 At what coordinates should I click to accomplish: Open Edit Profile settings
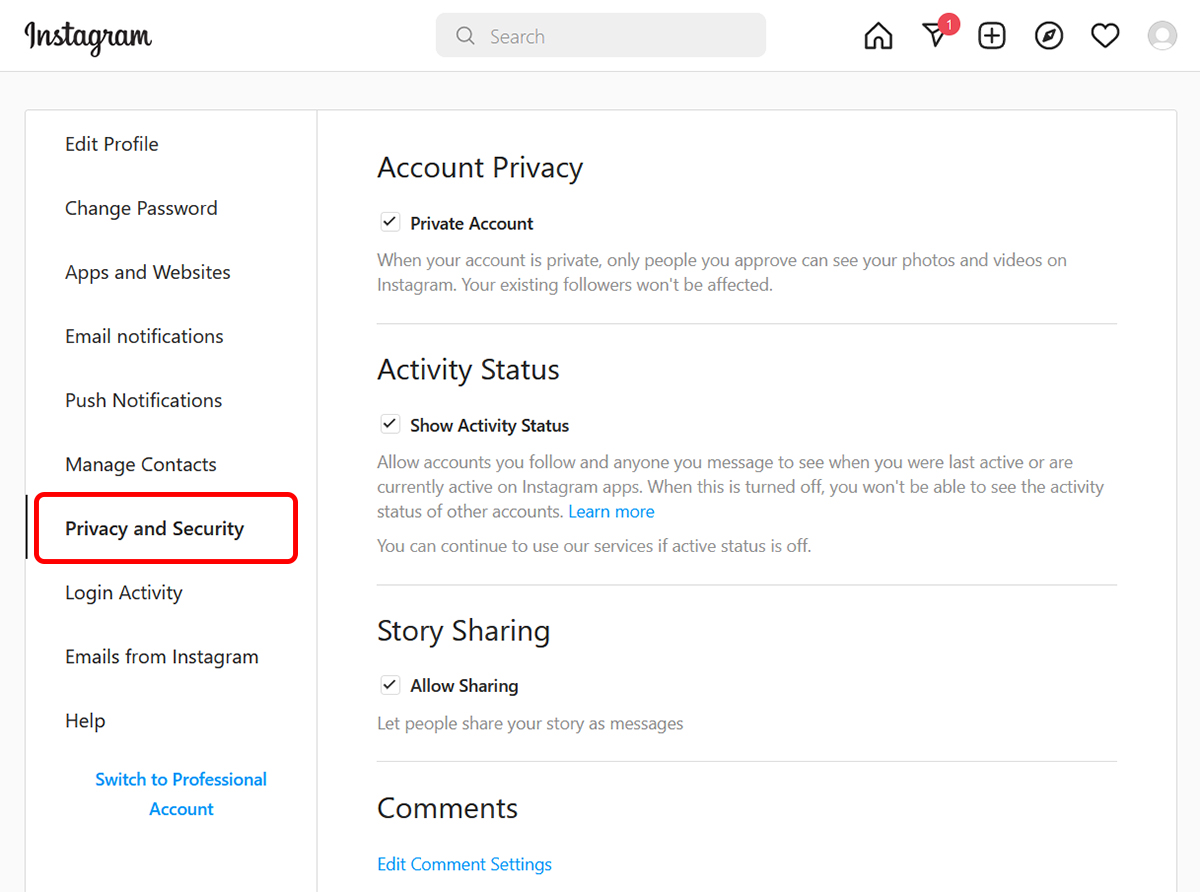tap(112, 144)
